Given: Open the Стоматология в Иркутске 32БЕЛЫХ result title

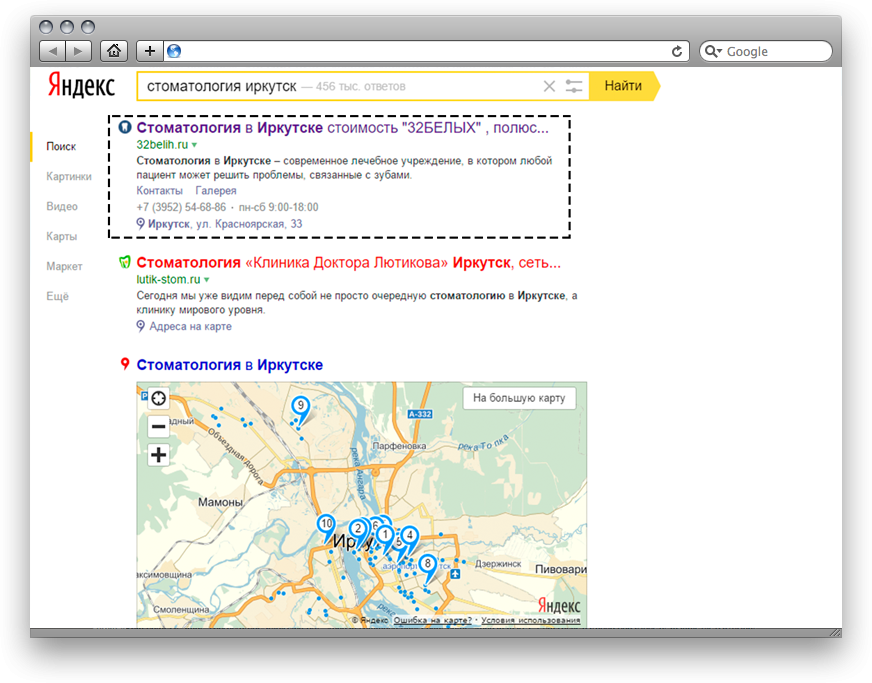Looking at the screenshot, I should point(343,127).
